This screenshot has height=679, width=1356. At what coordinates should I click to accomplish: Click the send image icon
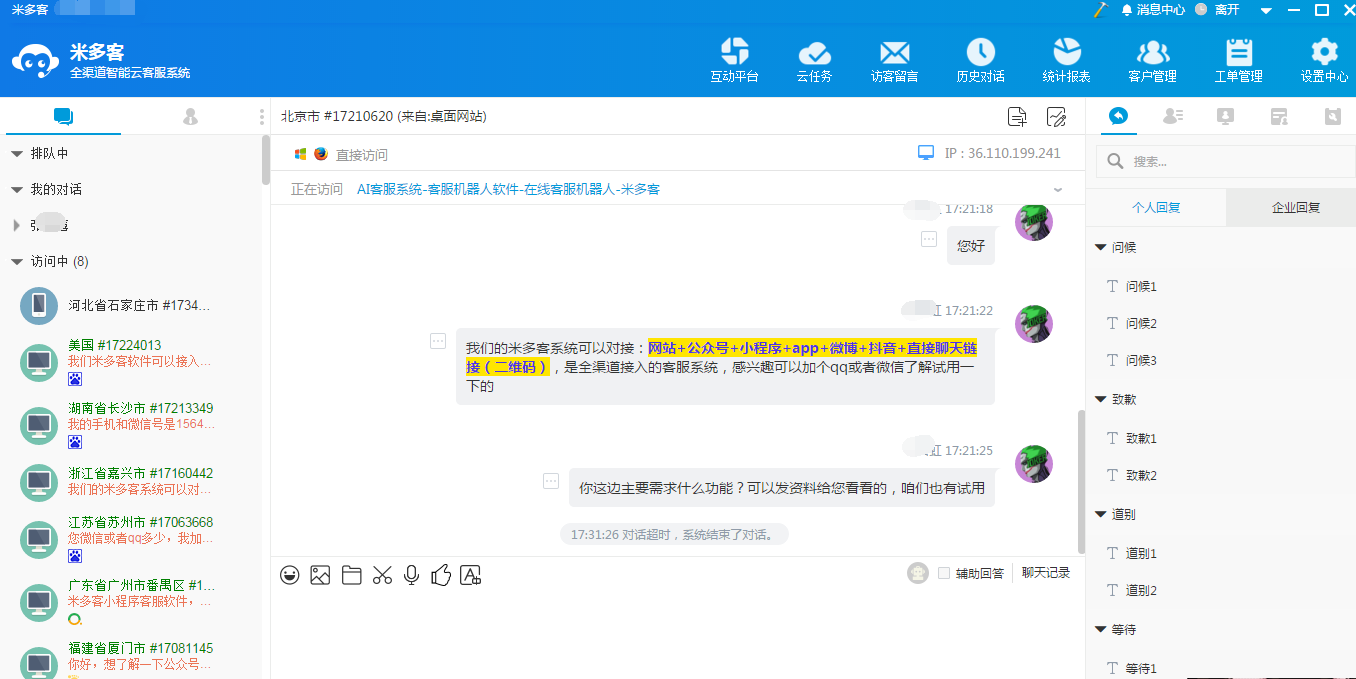(x=320, y=575)
